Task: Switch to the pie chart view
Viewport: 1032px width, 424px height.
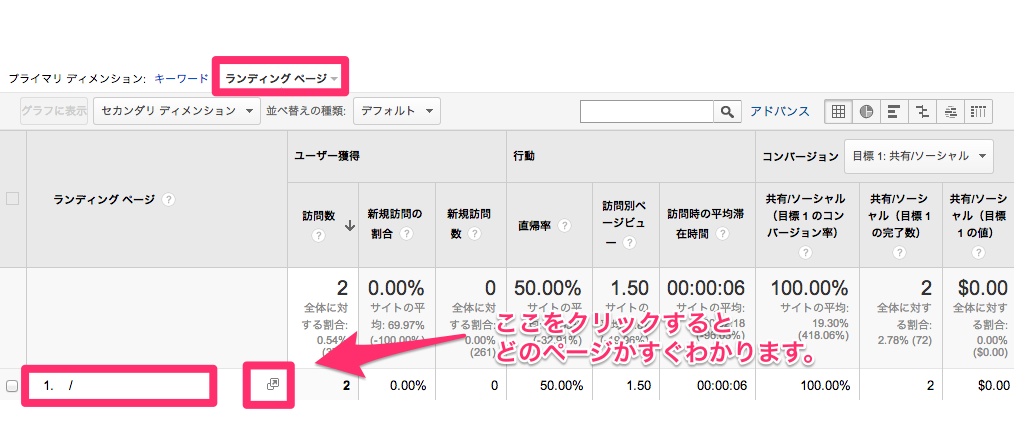Action: tap(866, 111)
